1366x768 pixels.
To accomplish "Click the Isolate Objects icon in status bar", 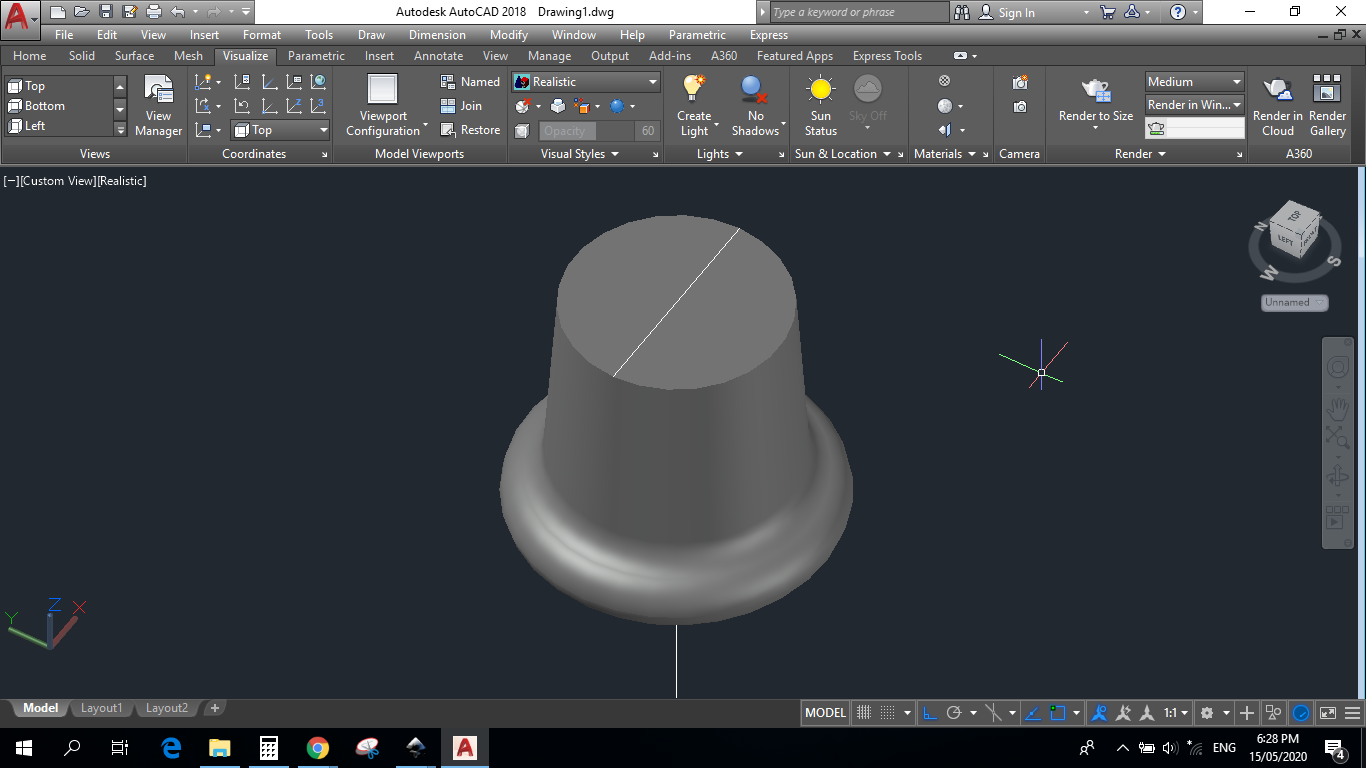I will [1274, 713].
